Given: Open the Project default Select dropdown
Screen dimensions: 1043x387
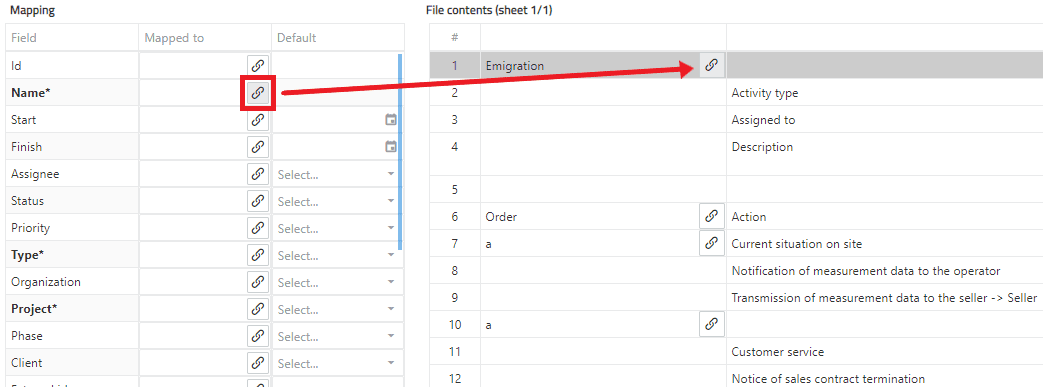Looking at the screenshot, I should click(x=337, y=310).
